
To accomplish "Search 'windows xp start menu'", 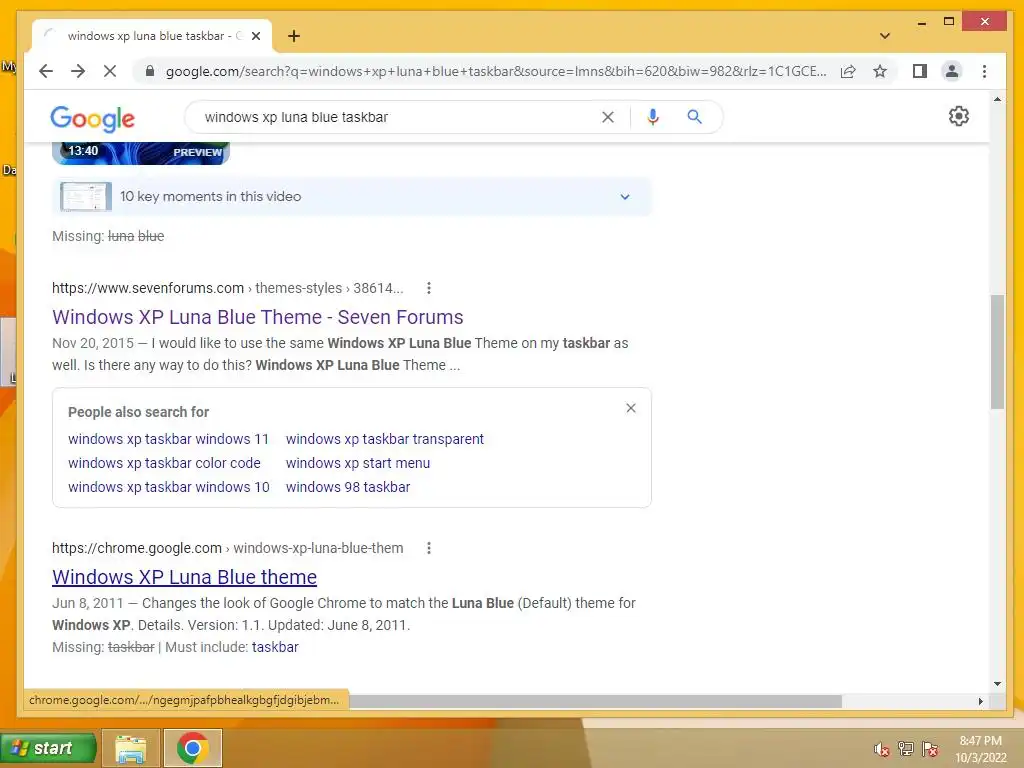I will 358,463.
